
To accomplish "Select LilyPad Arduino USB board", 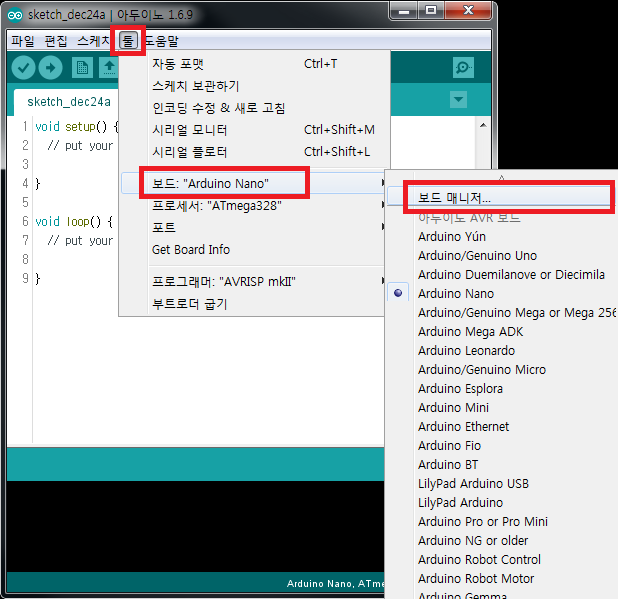I will pyautogui.click(x=473, y=484).
